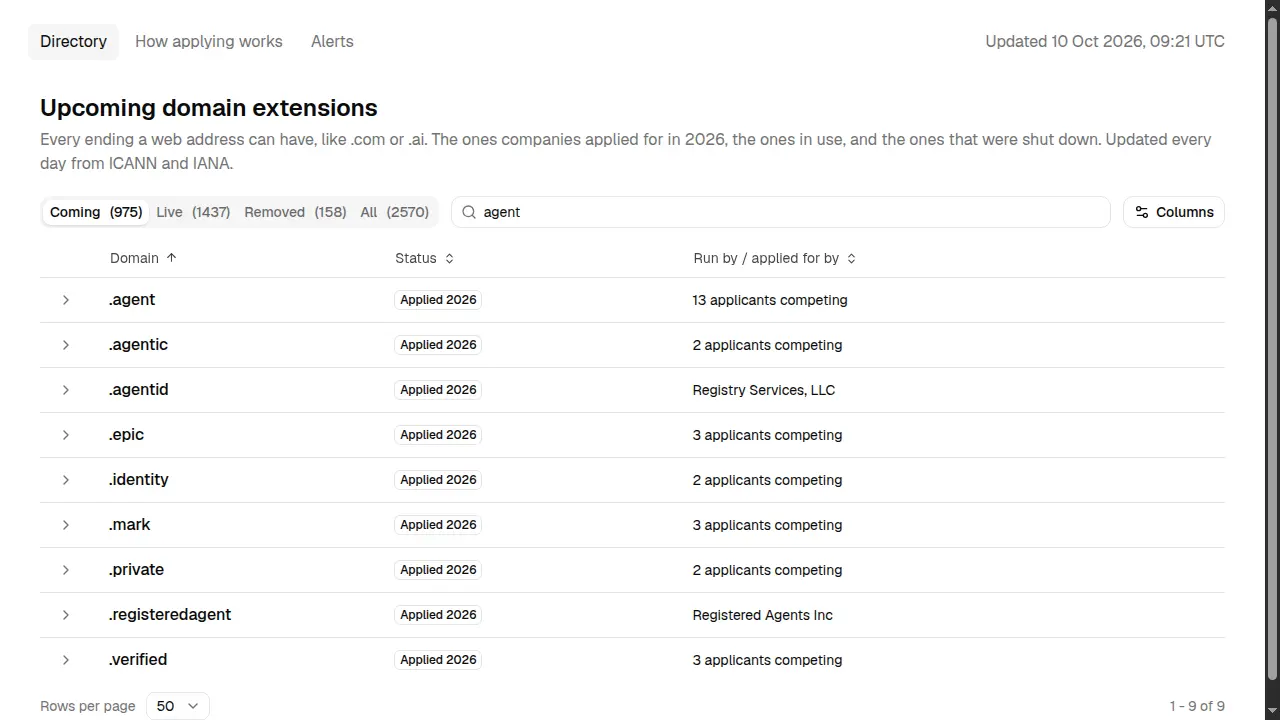This screenshot has height=720, width=1280.
Task: Sort by the Status column arrows
Action: click(449, 258)
